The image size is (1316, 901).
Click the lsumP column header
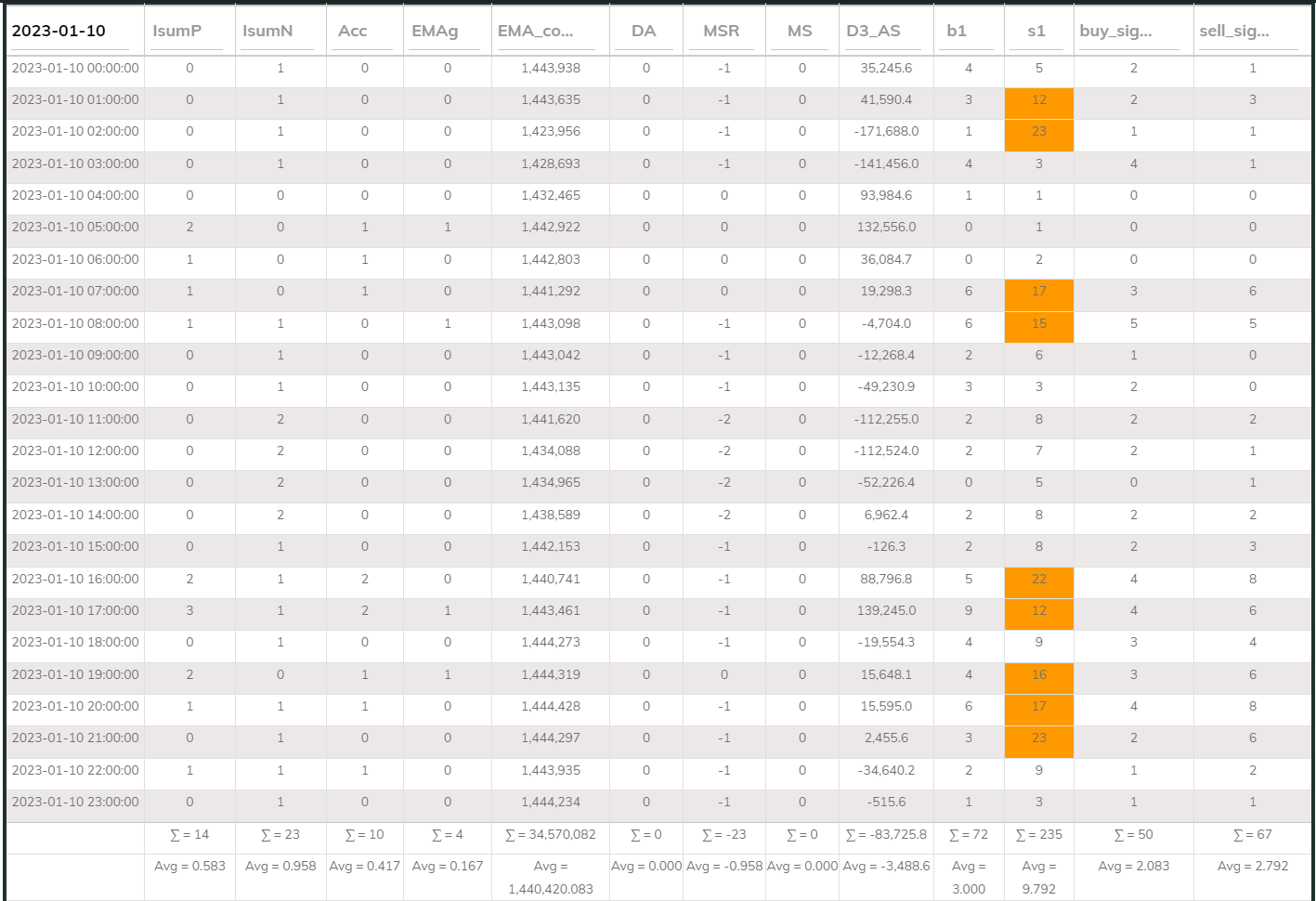click(x=177, y=31)
